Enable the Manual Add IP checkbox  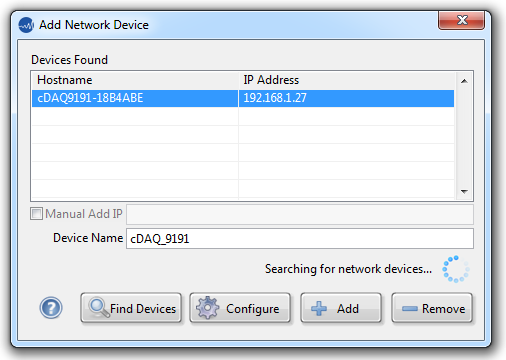pyautogui.click(x=36, y=214)
